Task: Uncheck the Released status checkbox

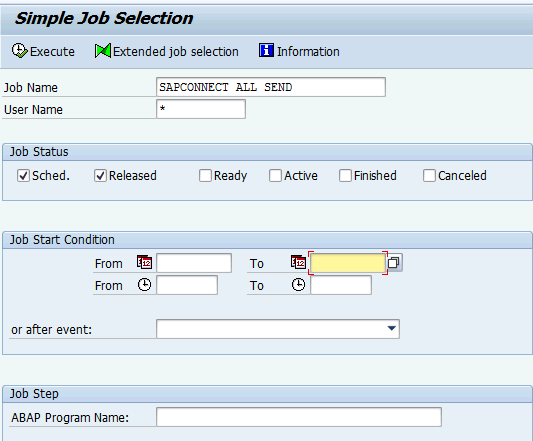Action: tap(100, 176)
